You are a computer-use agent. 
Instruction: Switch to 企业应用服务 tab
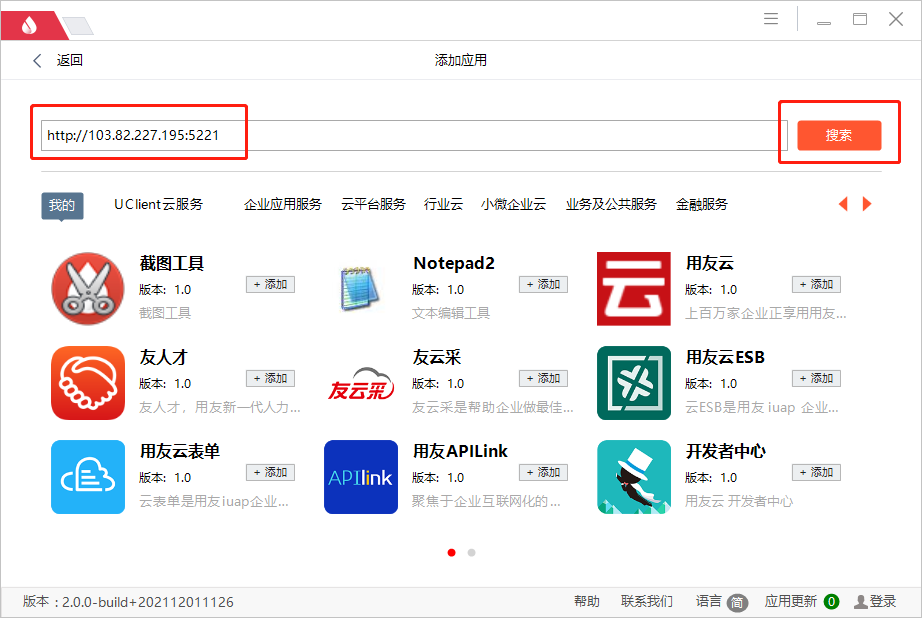[283, 204]
